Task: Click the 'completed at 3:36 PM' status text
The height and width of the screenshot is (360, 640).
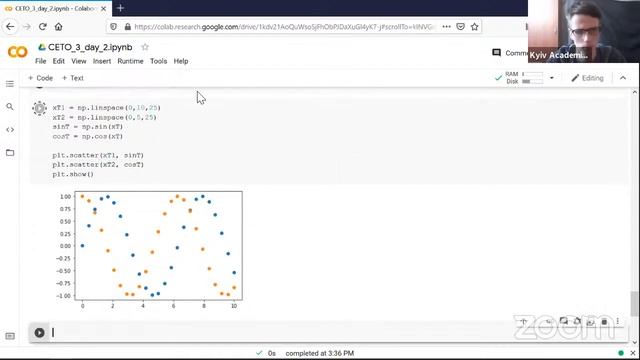Action: click(x=320, y=353)
